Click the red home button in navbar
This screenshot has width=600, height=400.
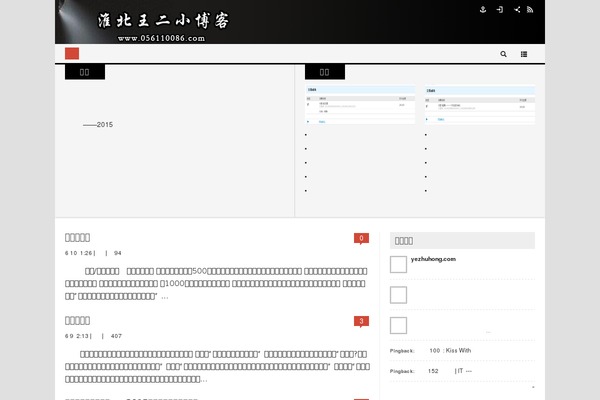[72, 53]
